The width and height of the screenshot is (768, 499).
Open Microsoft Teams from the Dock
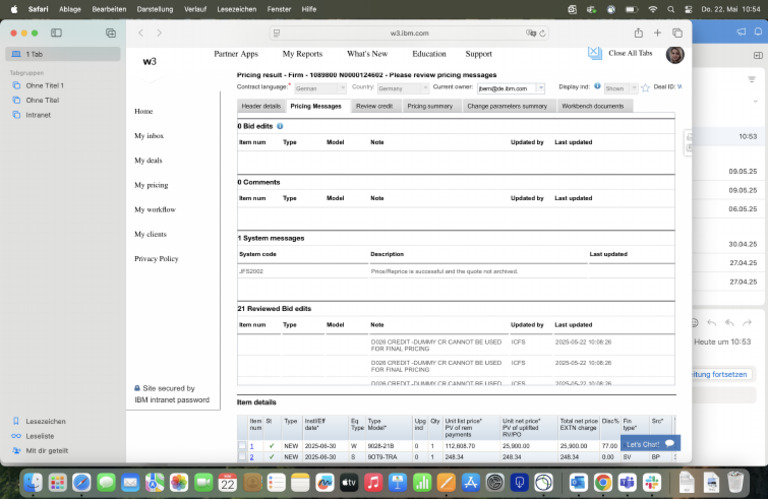pos(627,483)
